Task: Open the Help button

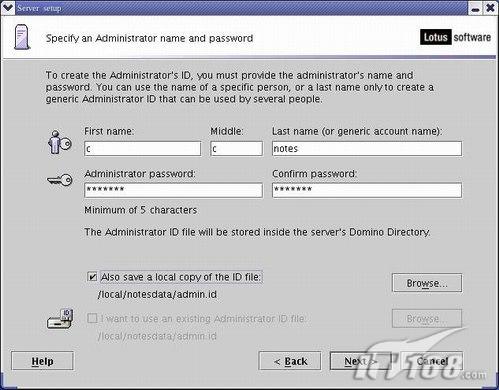Action: pos(42,361)
